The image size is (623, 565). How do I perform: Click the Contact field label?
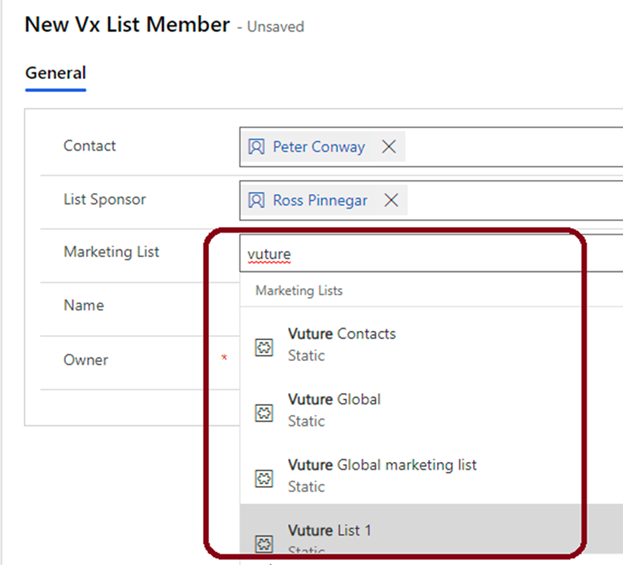coord(89,146)
